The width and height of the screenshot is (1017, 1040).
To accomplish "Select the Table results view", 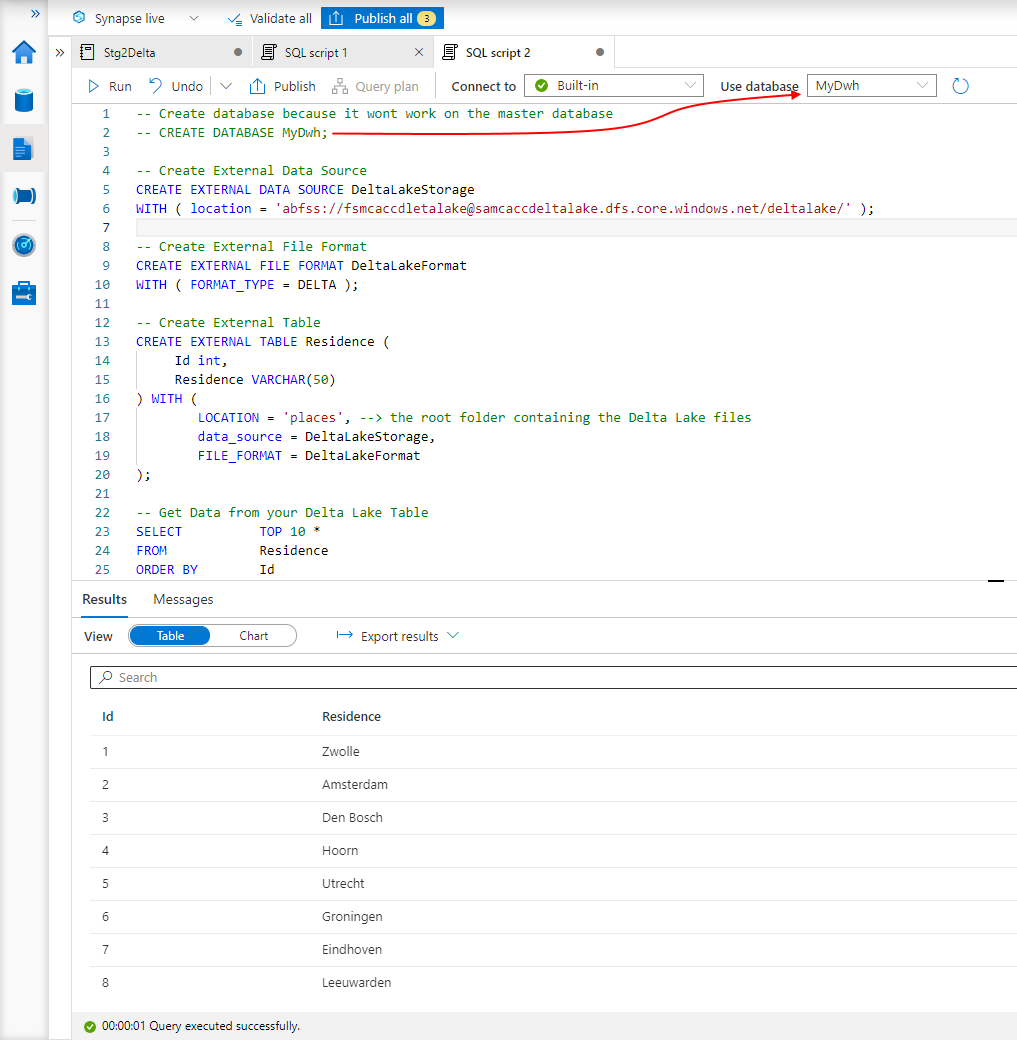I will point(169,635).
